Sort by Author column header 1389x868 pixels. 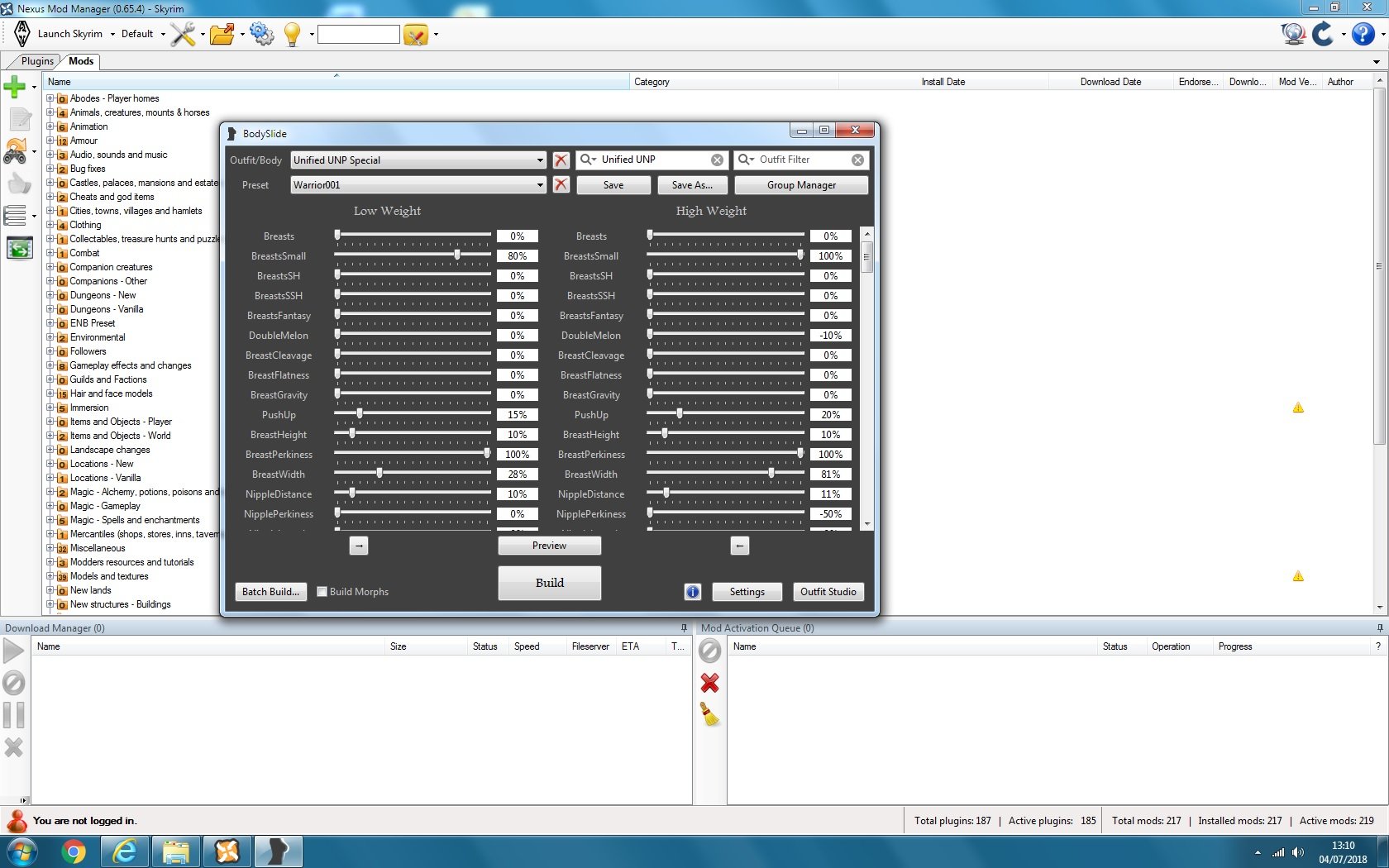coord(1346,82)
